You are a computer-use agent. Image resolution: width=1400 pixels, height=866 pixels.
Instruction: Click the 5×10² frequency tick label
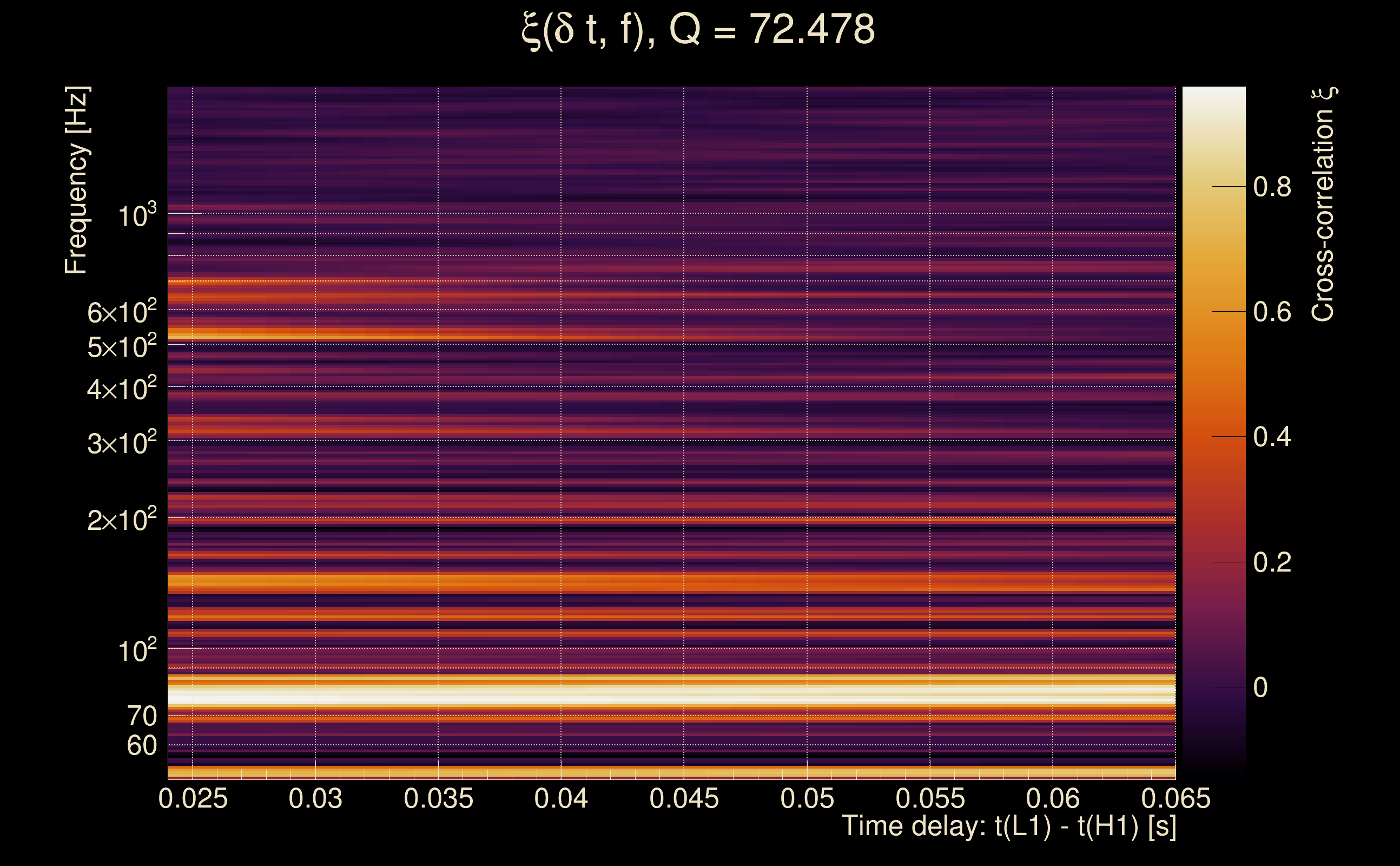[x=121, y=346]
